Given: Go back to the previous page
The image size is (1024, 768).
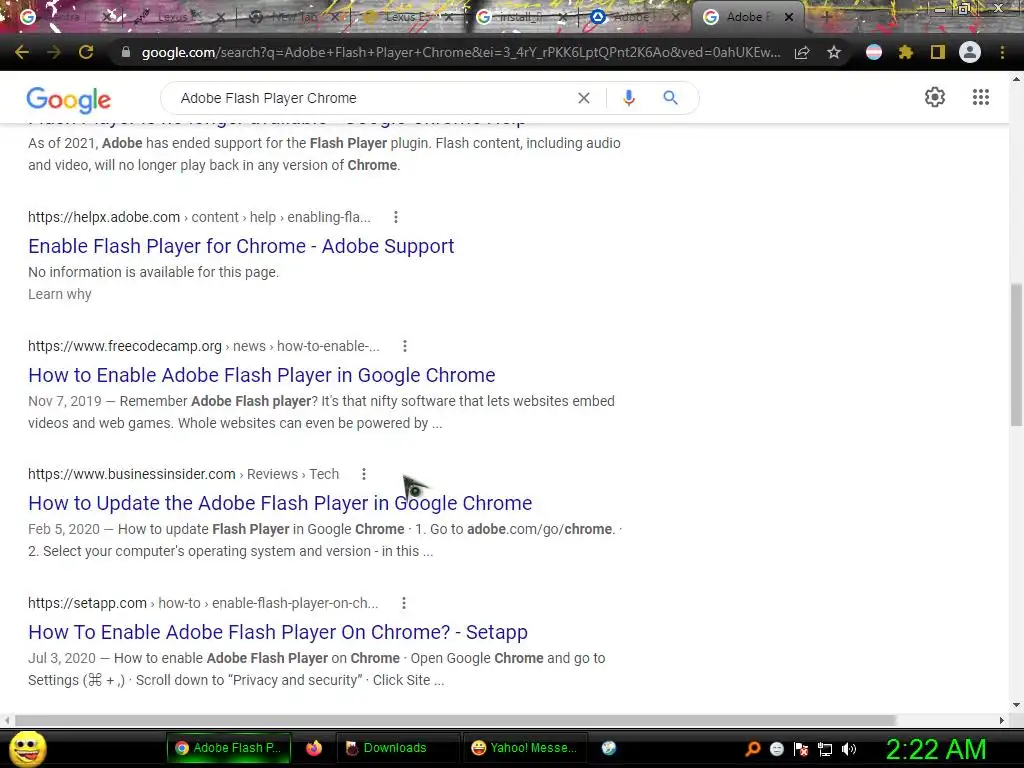Looking at the screenshot, I should coord(22,52).
